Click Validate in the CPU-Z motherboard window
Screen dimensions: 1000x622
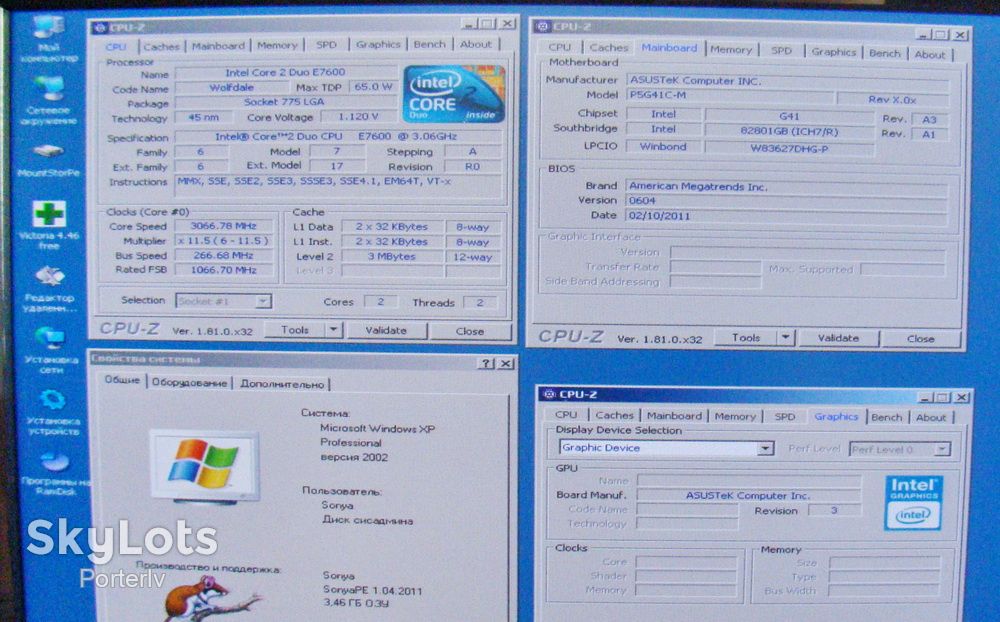coord(838,338)
